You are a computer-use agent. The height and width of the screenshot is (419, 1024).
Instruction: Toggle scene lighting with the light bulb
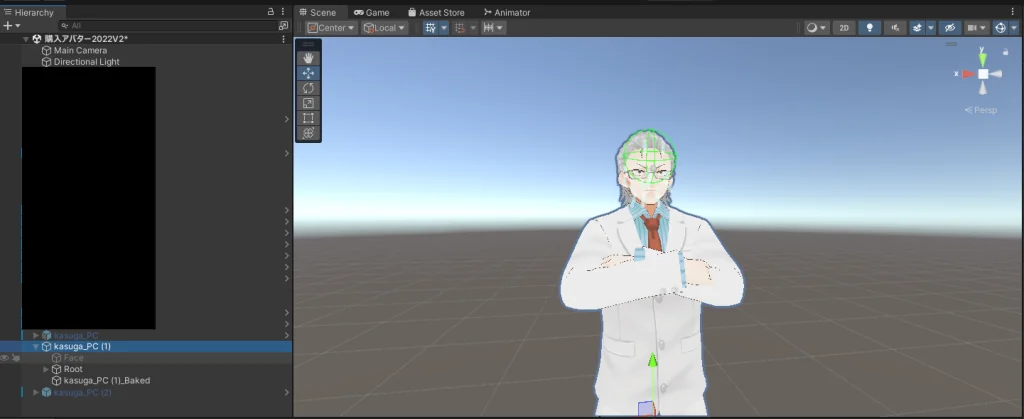[x=869, y=27]
